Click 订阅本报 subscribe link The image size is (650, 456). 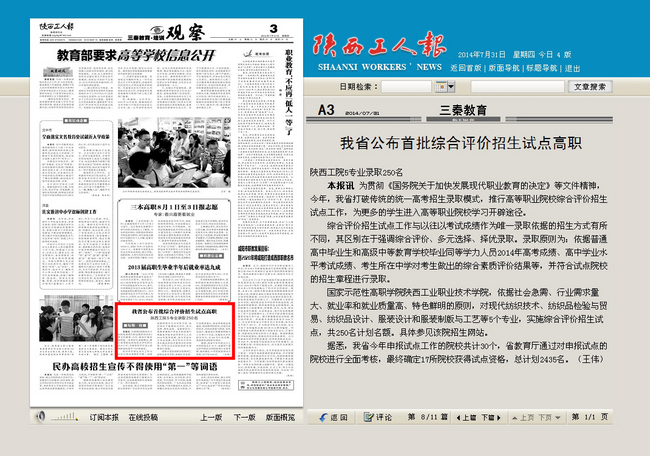pos(104,416)
